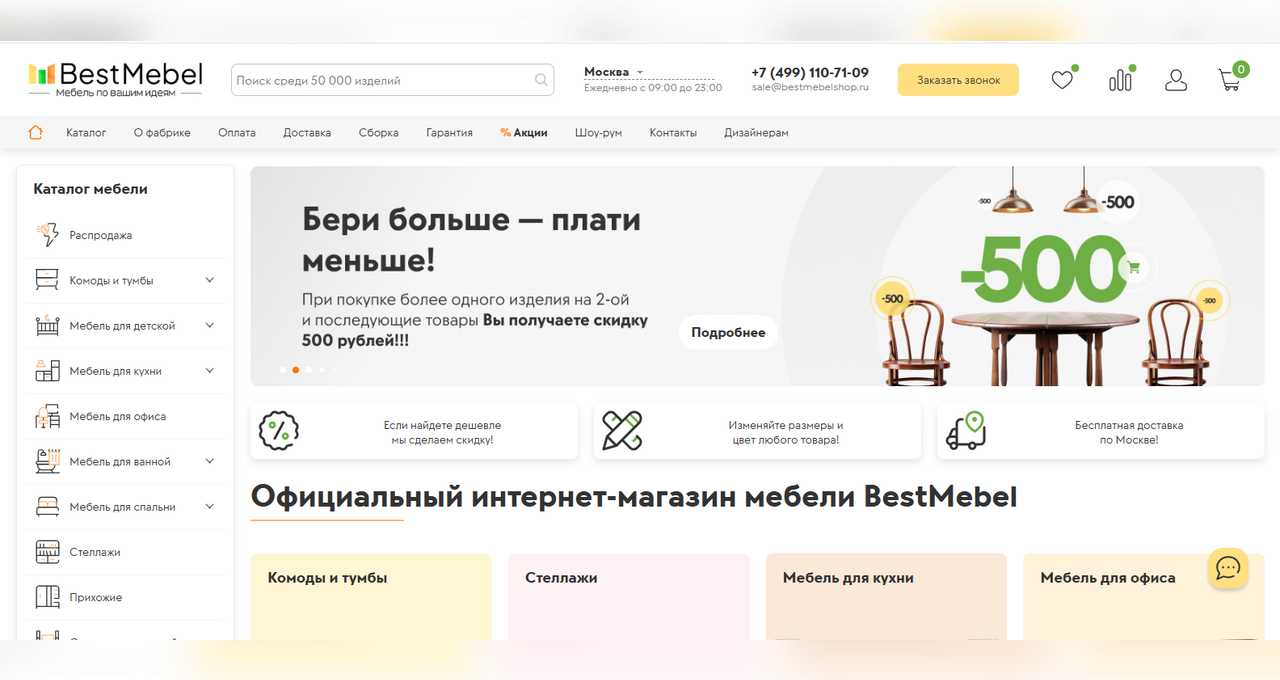This screenshot has height=680, width=1280.
Task: Click the Распродажа sale icon
Action: pos(47,235)
